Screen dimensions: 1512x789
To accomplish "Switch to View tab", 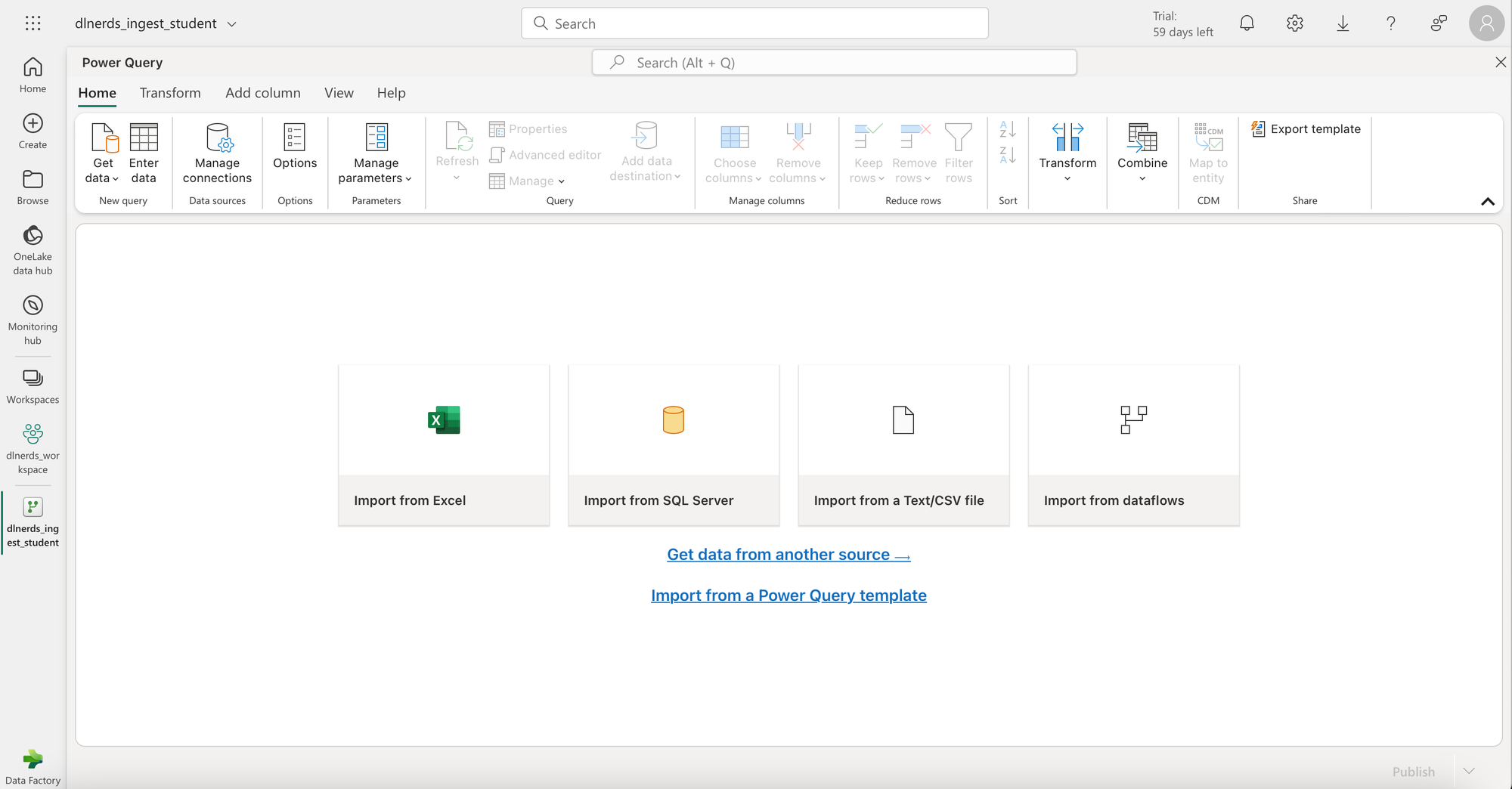I will pyautogui.click(x=339, y=93).
